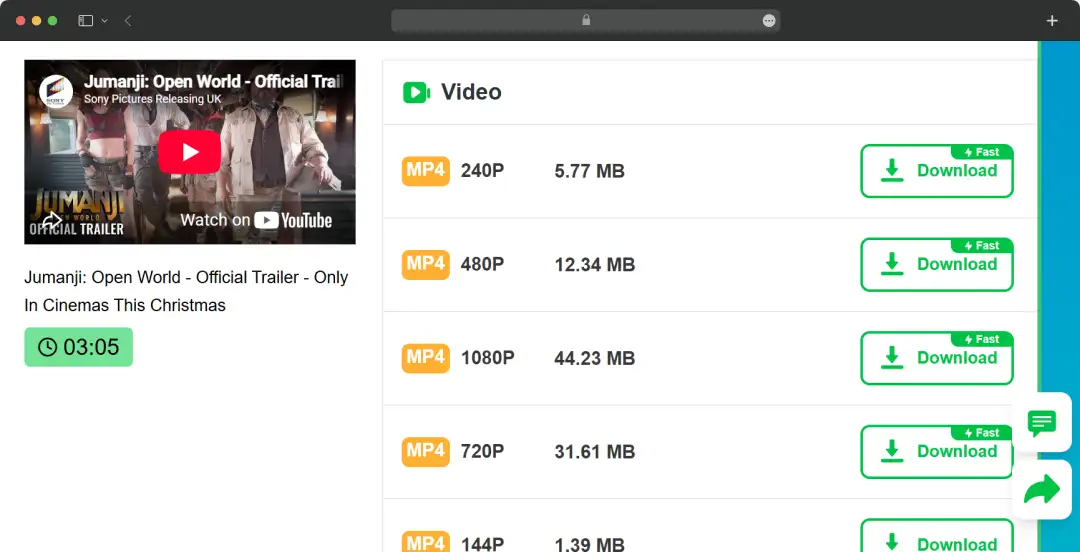Expand the sidebar dropdown chevron

pyautogui.click(x=105, y=21)
